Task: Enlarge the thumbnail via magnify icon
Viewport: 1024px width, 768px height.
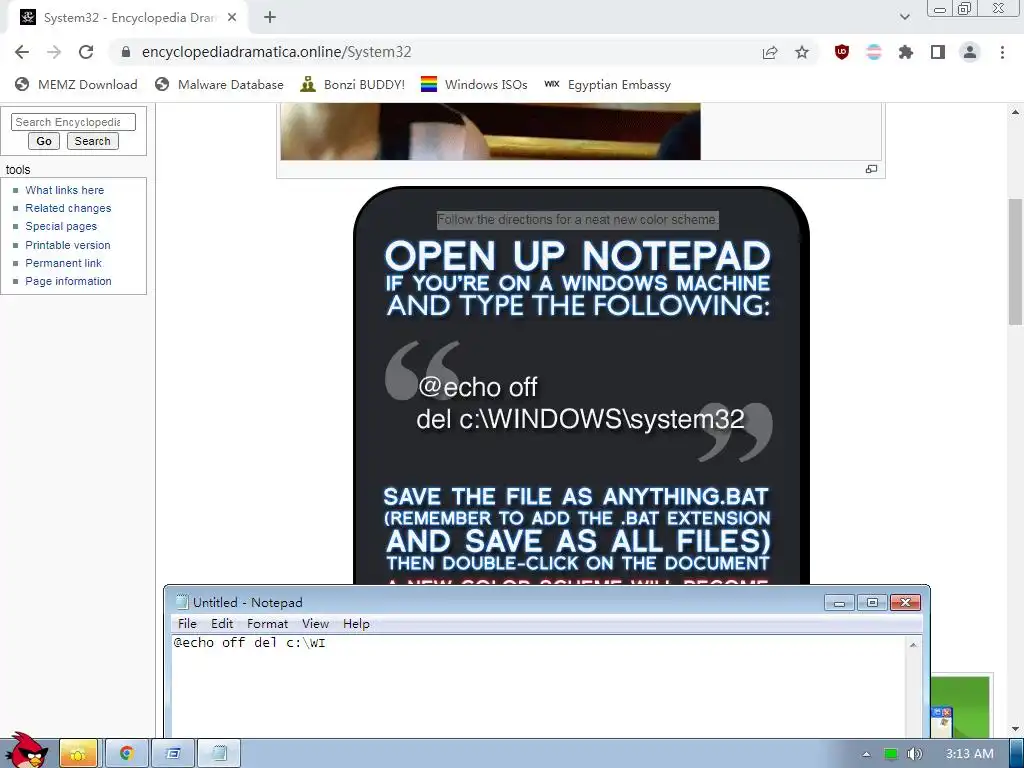Action: pyautogui.click(x=871, y=169)
